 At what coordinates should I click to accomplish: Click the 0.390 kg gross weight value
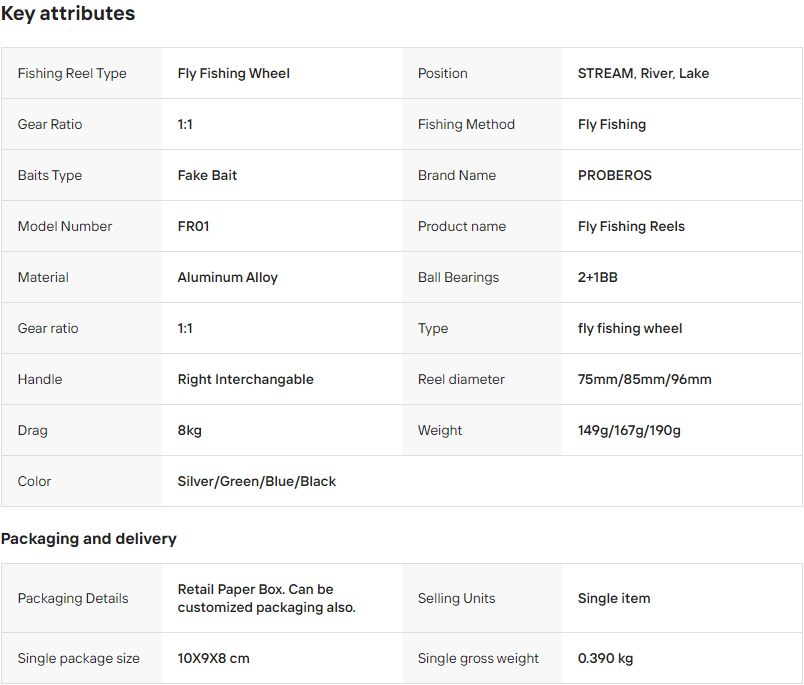(x=605, y=658)
